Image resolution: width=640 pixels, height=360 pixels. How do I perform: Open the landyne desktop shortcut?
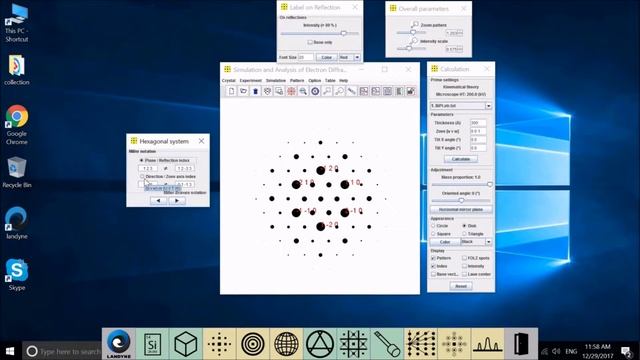click(17, 223)
